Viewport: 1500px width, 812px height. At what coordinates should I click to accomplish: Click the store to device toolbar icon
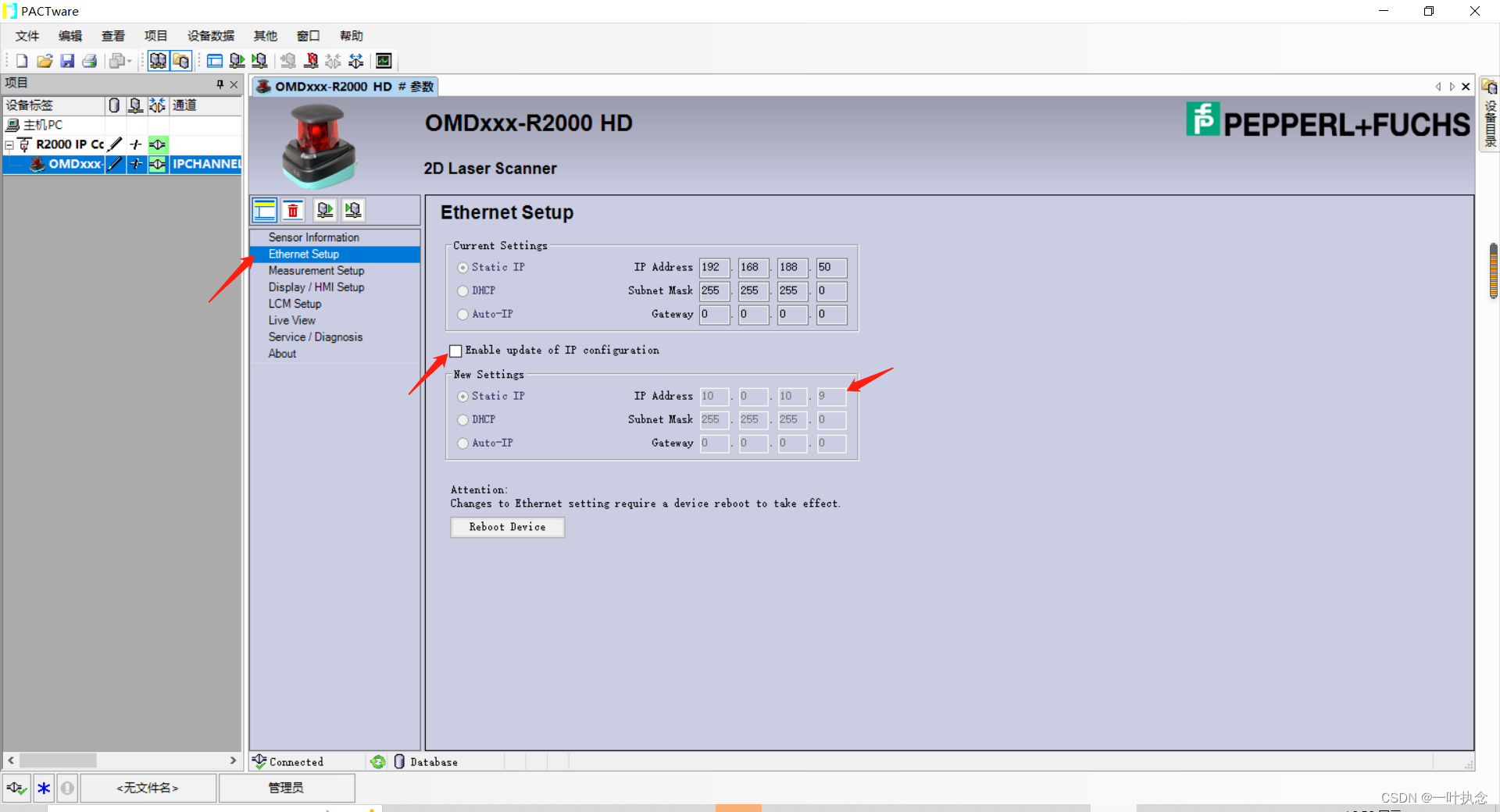260,61
